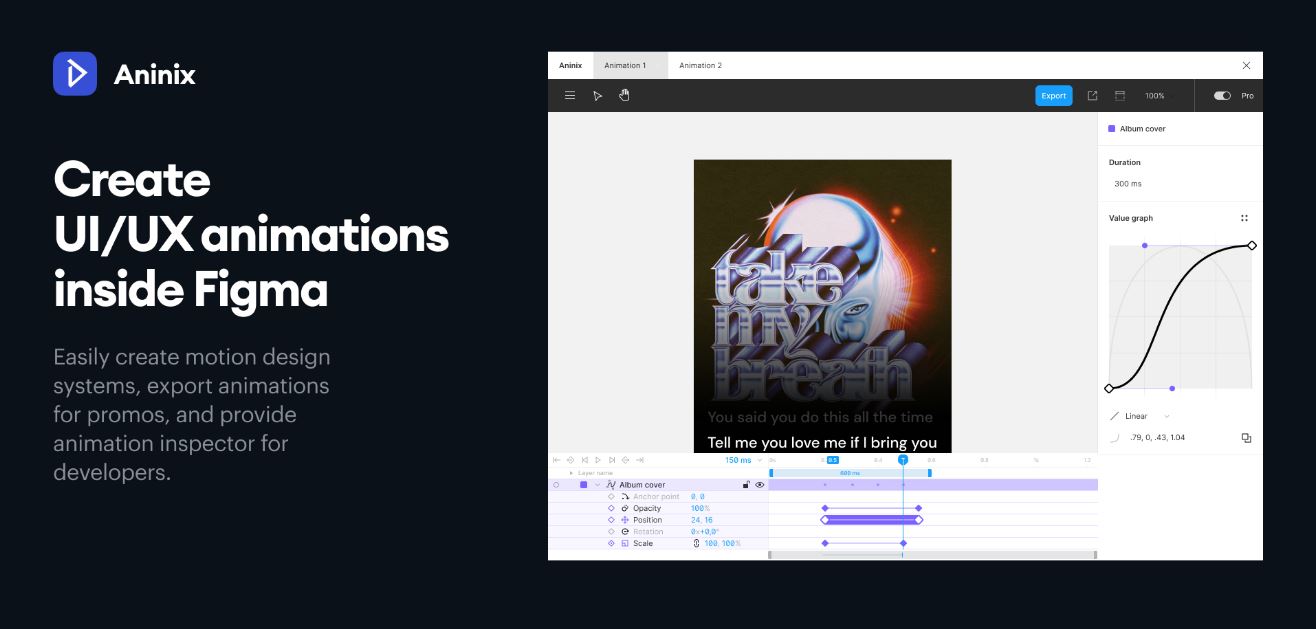Collapse the Album cover layer properties

pyautogui.click(x=597, y=485)
